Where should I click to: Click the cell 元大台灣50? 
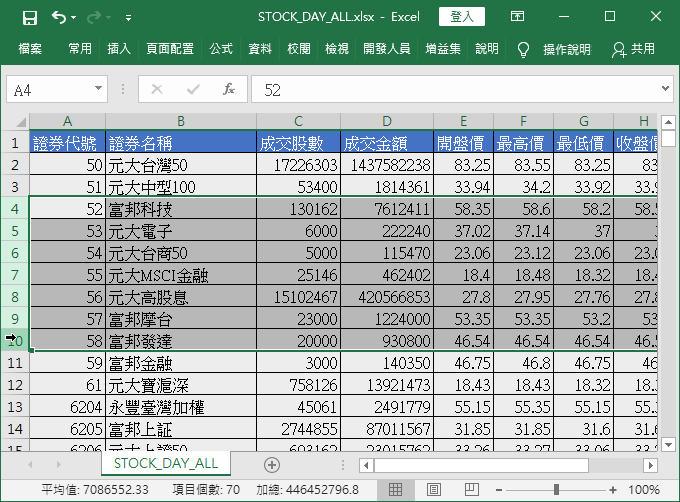click(x=181, y=165)
